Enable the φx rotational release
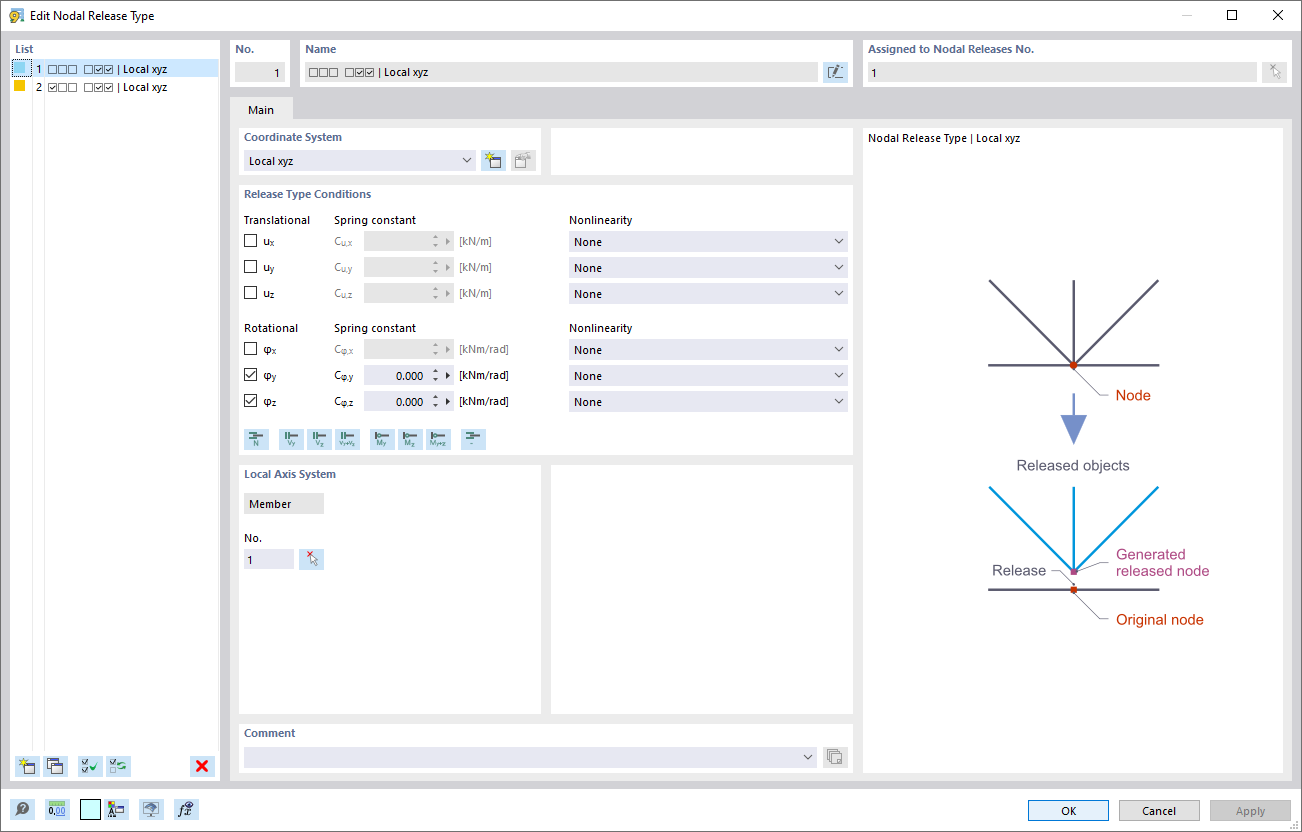Screen dimensions: 1302x832 [x=250, y=348]
